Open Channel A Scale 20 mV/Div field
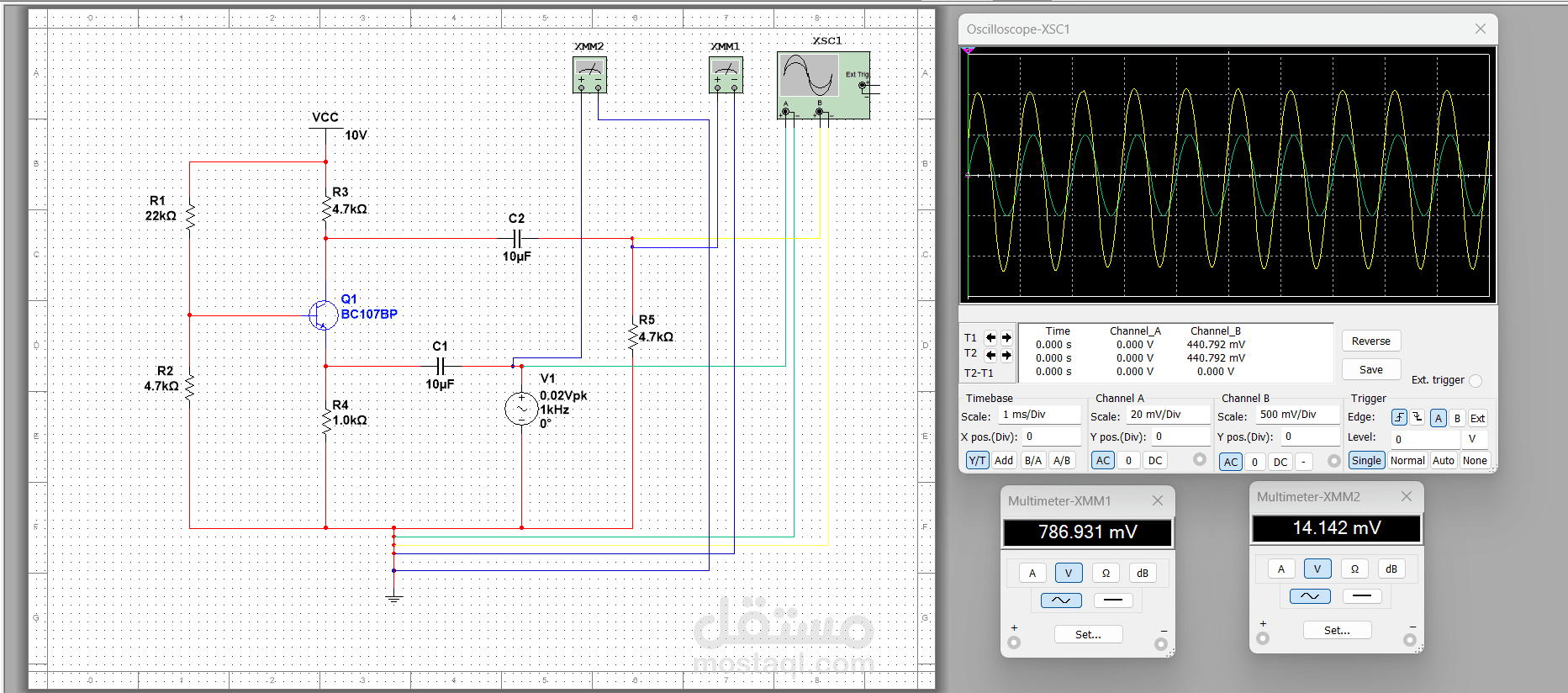 tap(1168, 415)
